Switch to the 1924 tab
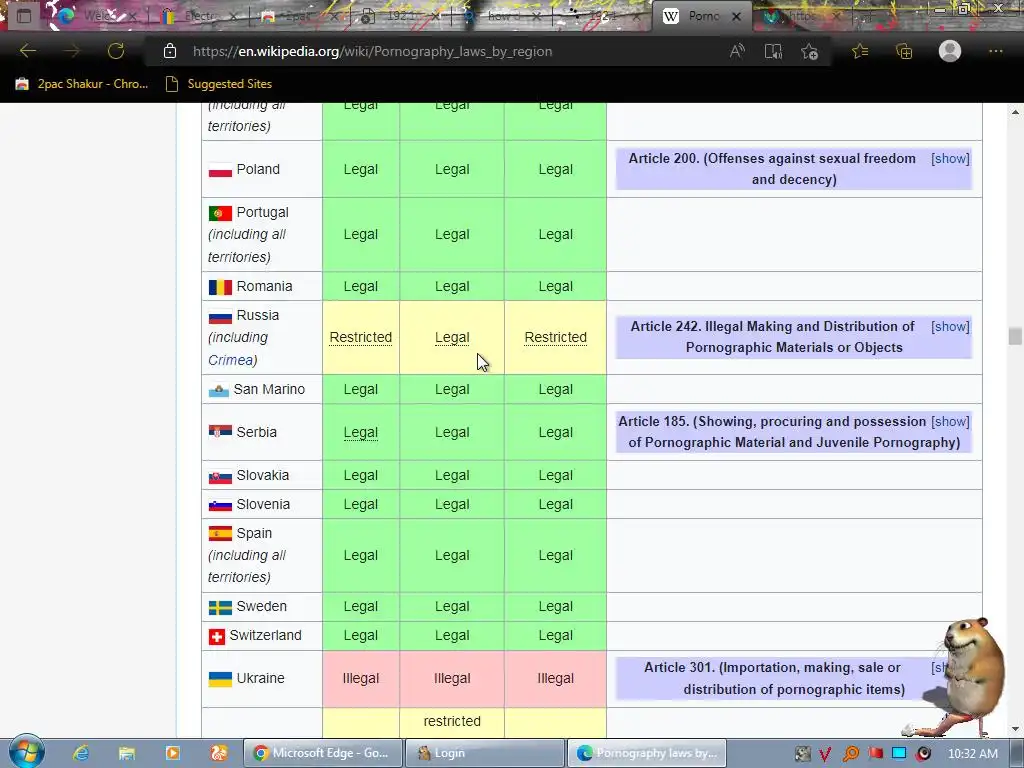 (x=601, y=16)
